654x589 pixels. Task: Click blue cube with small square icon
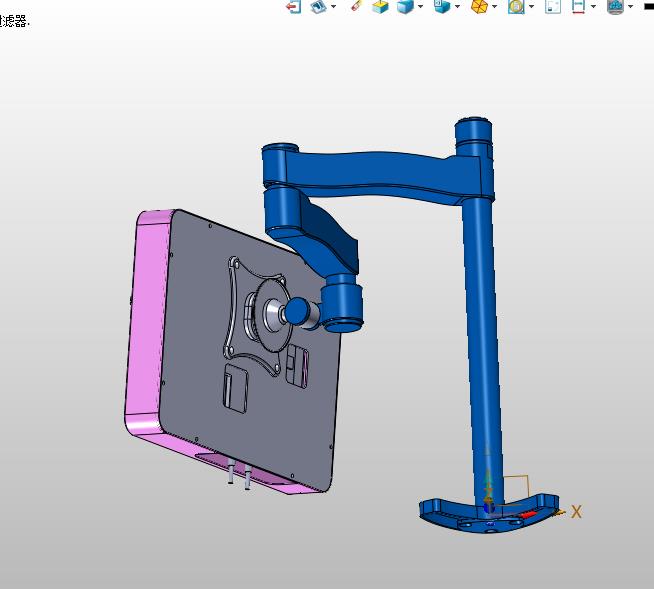click(442, 6)
